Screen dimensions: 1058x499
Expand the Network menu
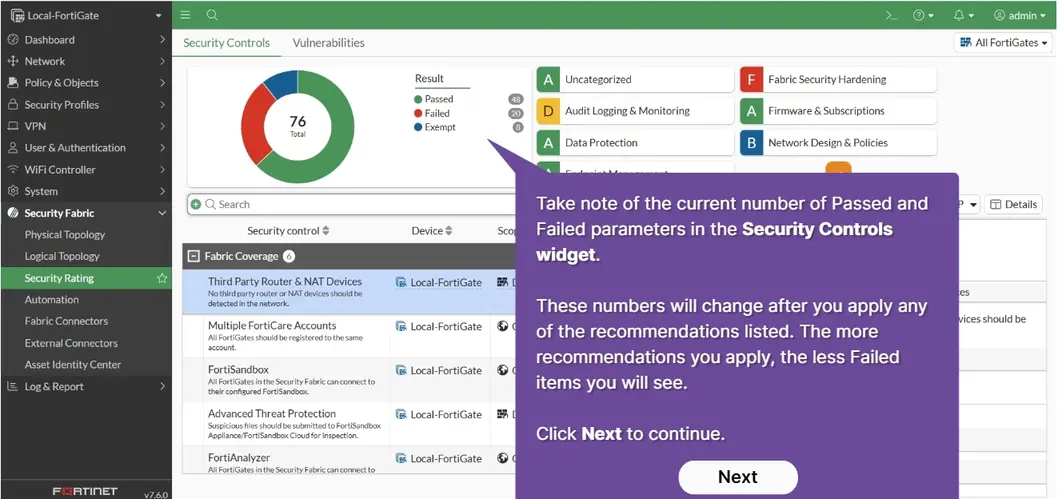click(x=86, y=61)
